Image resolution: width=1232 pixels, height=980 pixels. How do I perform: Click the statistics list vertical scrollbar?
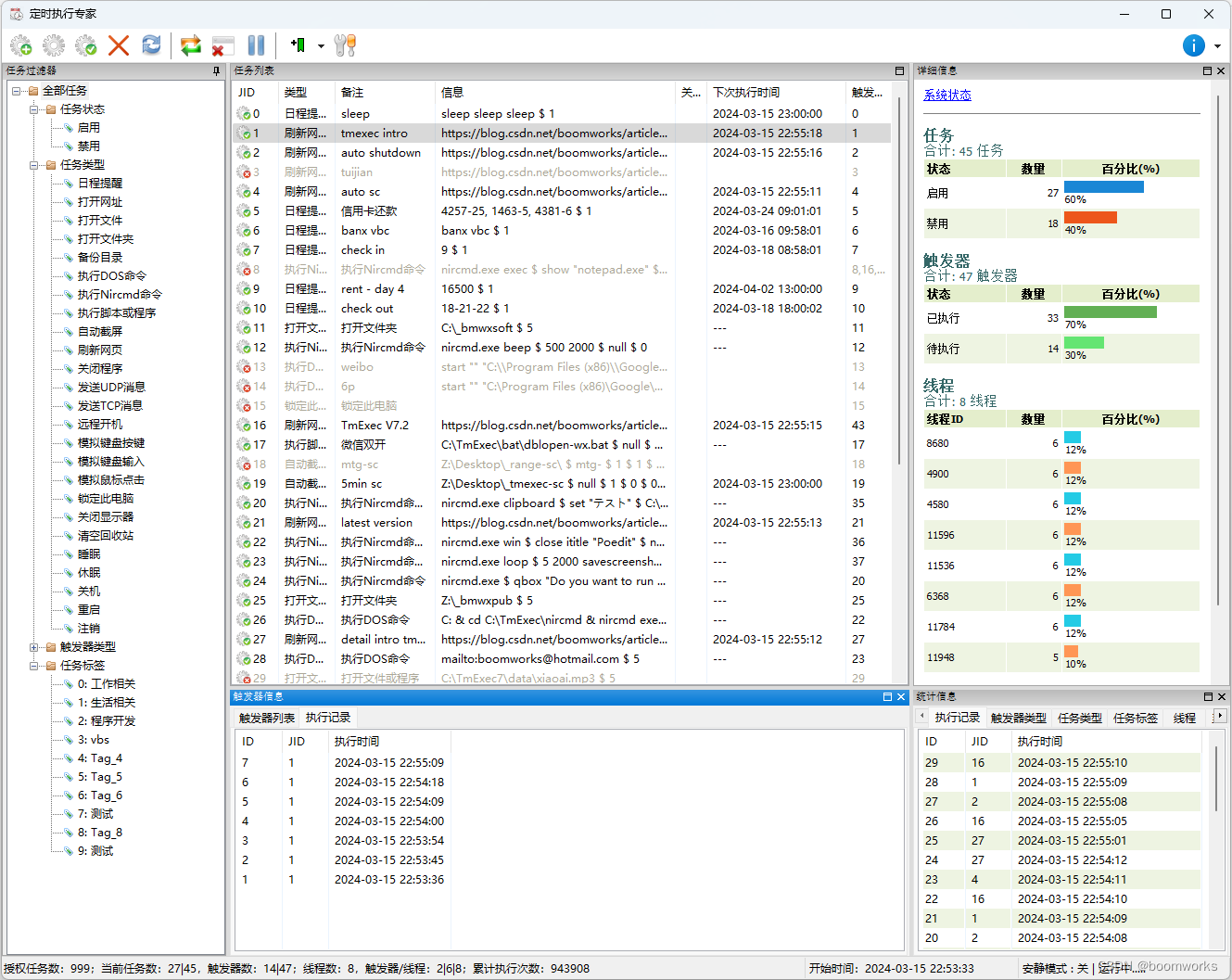pos(1215,777)
